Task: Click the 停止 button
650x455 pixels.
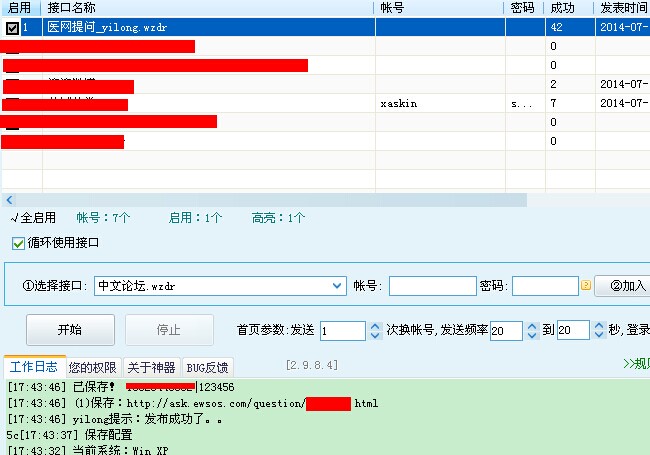Action: pyautogui.click(x=169, y=330)
